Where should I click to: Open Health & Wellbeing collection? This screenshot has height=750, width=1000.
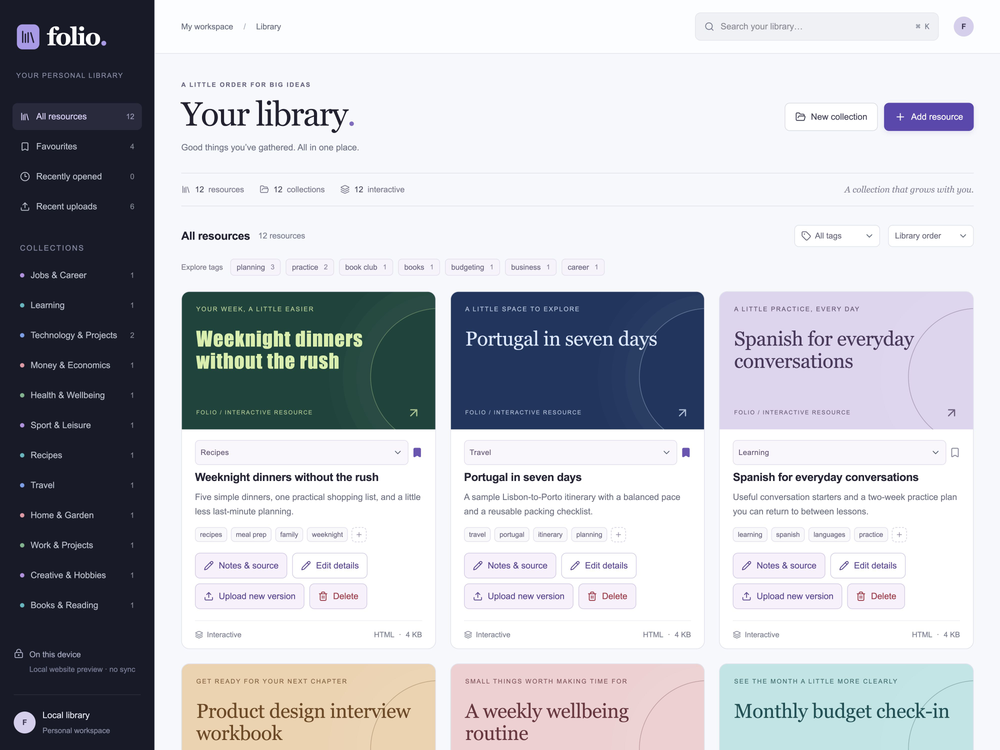[x=77, y=395]
